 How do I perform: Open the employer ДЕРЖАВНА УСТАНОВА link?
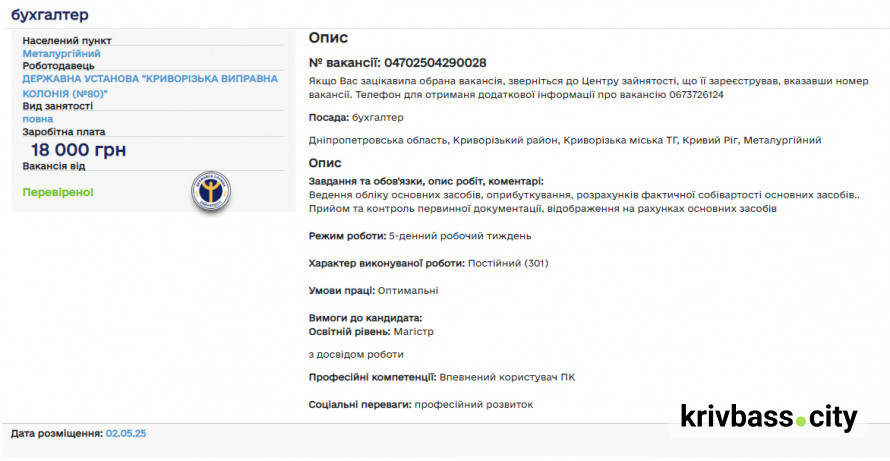coord(150,78)
